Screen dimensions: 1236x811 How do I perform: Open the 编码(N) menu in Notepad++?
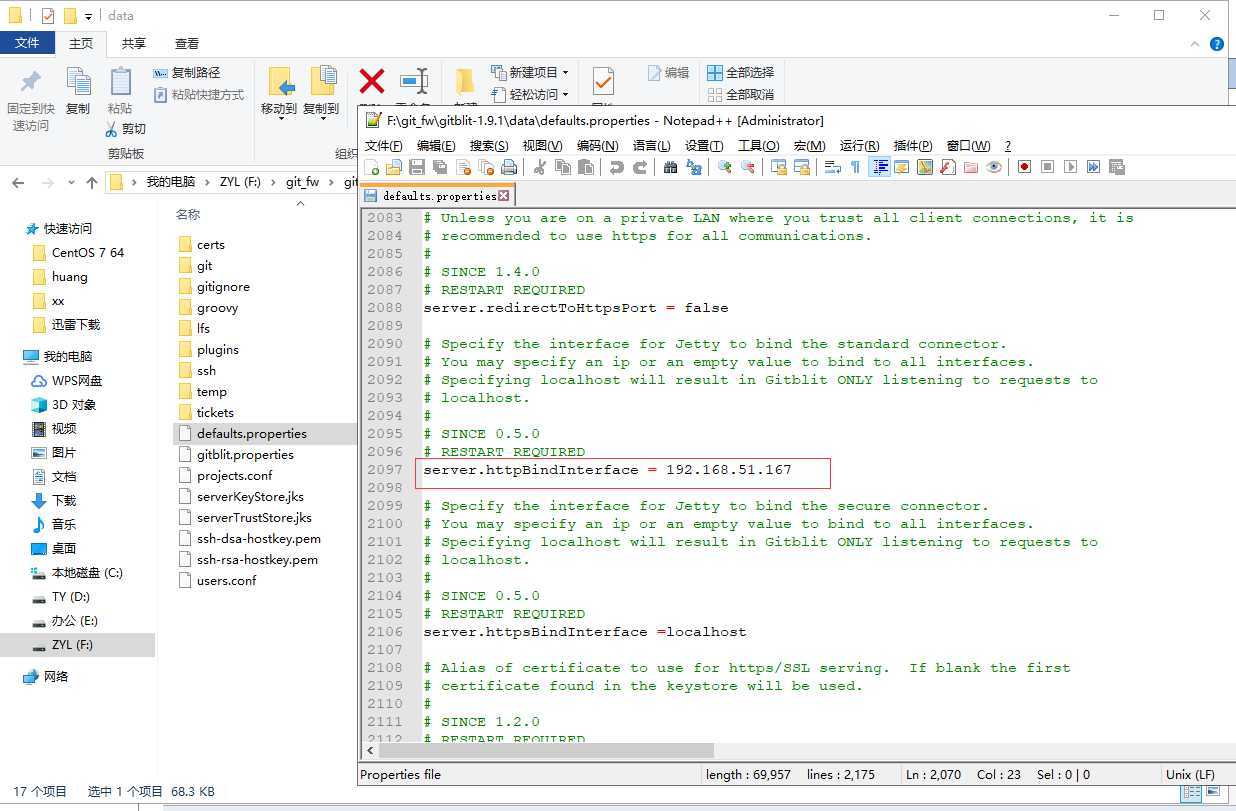point(597,145)
